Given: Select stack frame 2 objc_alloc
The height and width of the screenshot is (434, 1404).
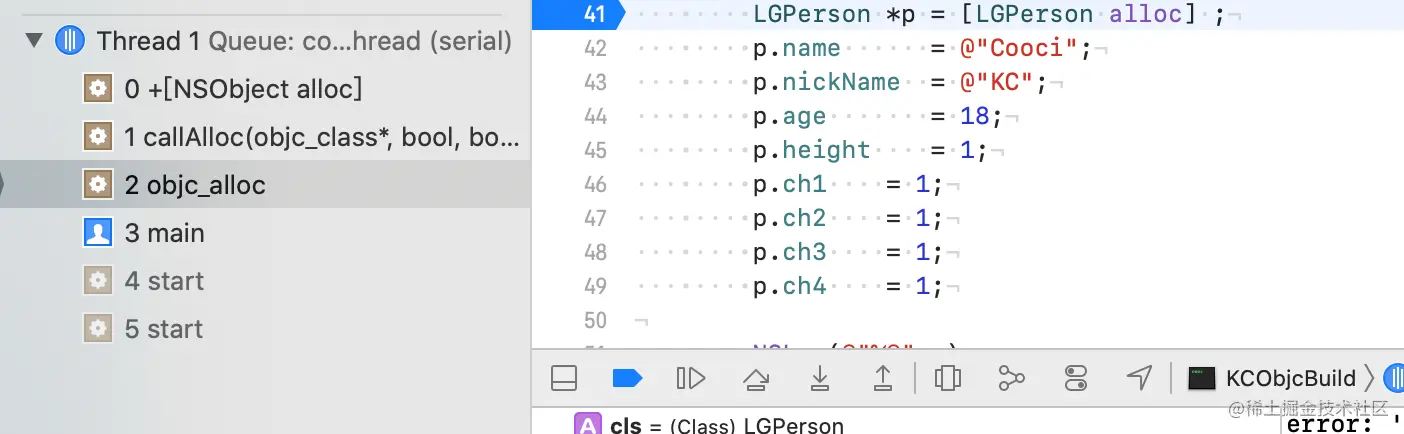Looking at the screenshot, I should (x=265, y=185).
